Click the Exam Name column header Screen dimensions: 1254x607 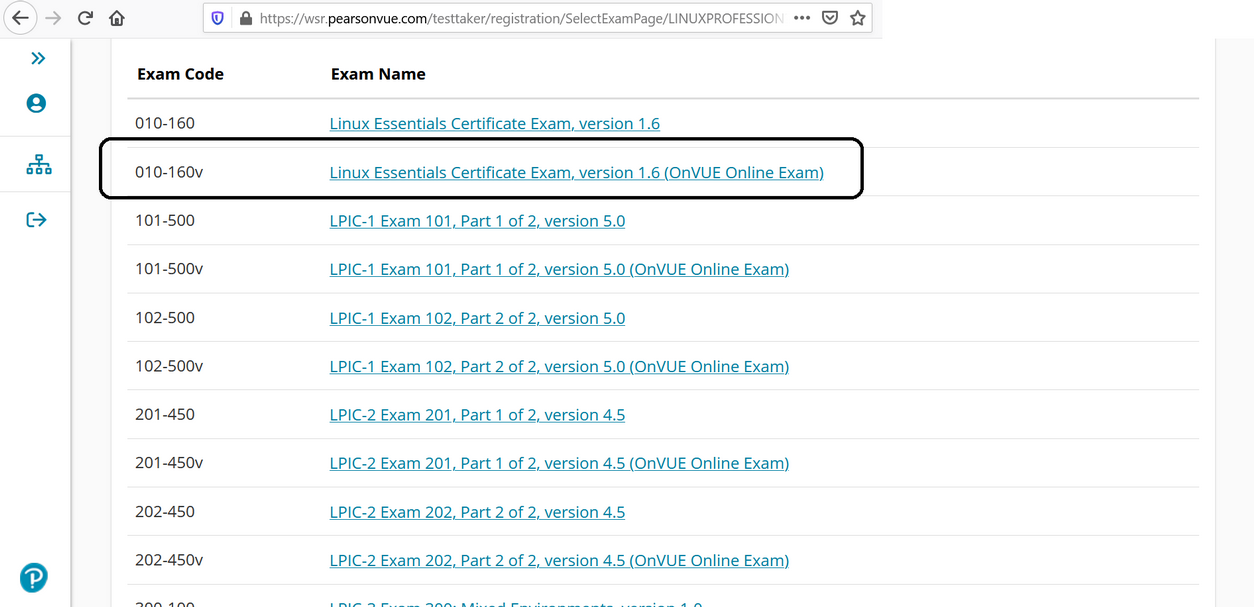(x=378, y=74)
